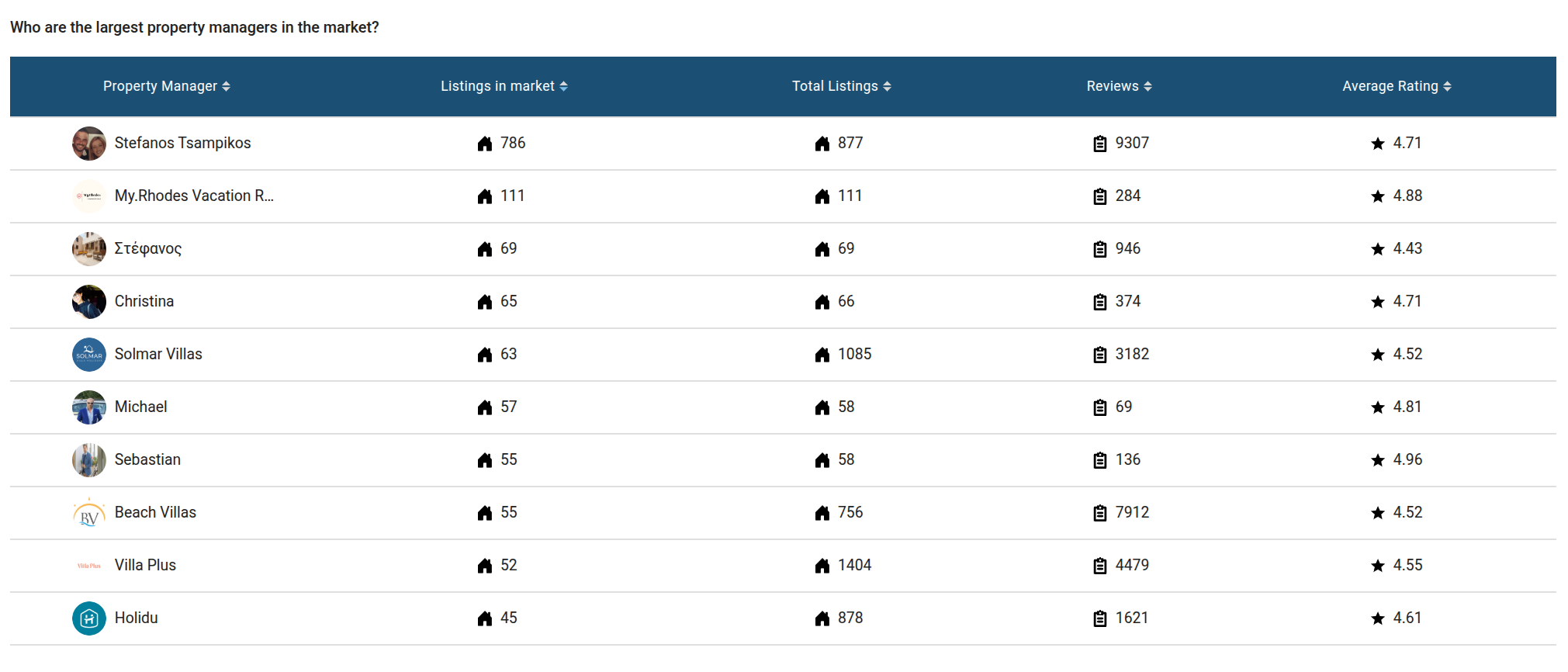Select the Στέφανος manager name
The height and width of the screenshot is (672, 1568).
pyautogui.click(x=148, y=248)
